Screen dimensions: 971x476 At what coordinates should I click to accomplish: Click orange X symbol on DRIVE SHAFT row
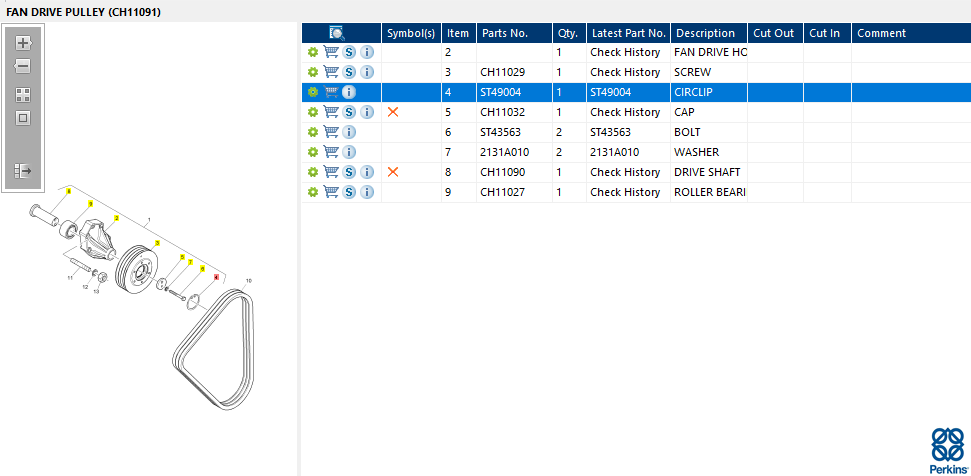tap(393, 172)
